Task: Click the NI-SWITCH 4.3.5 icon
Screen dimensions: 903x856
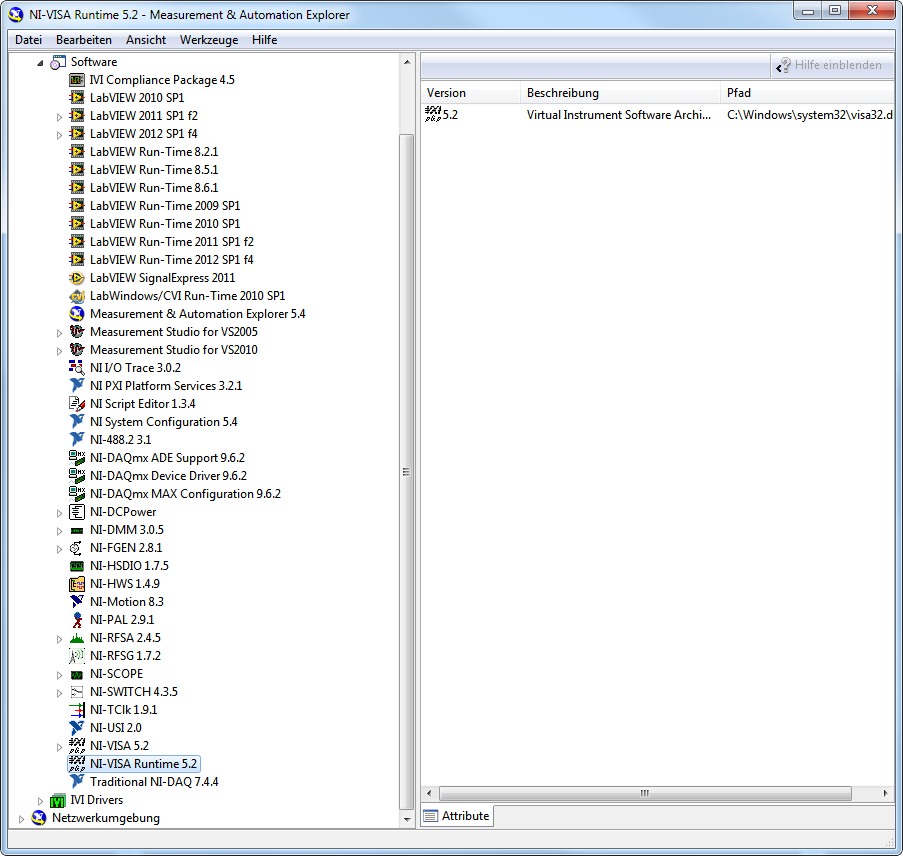Action: click(x=77, y=692)
